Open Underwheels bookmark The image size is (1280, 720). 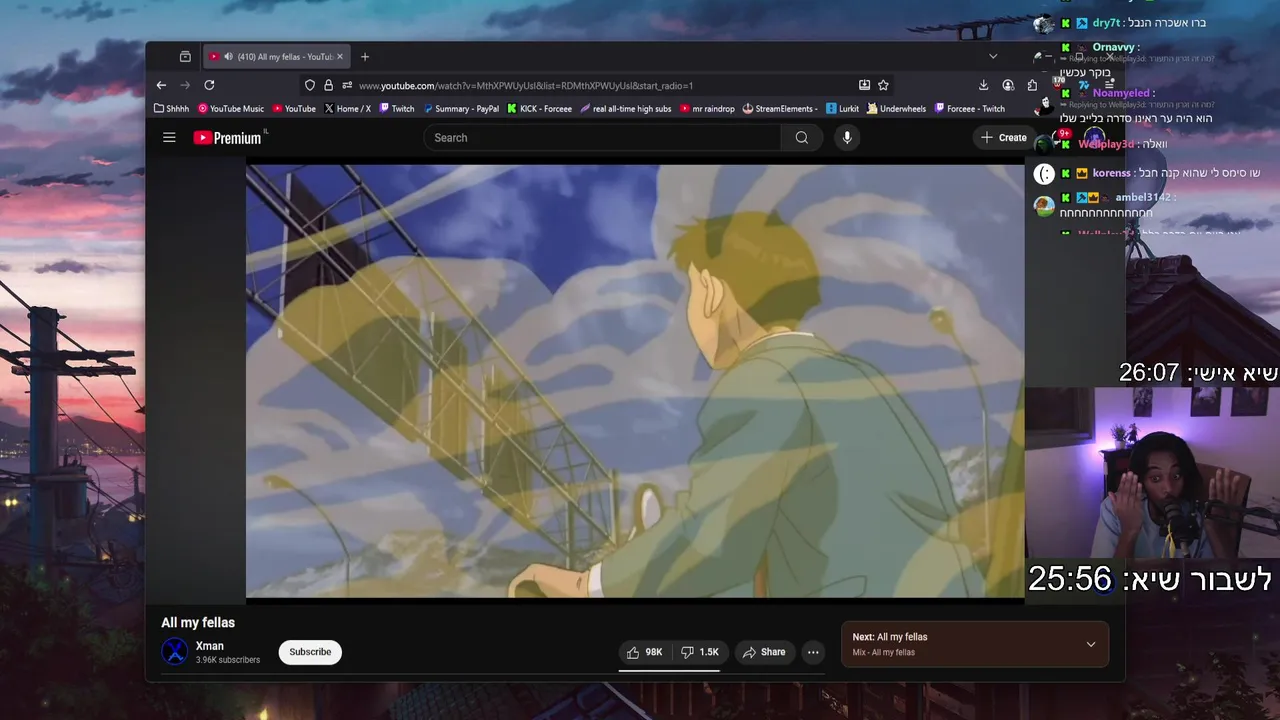point(897,109)
